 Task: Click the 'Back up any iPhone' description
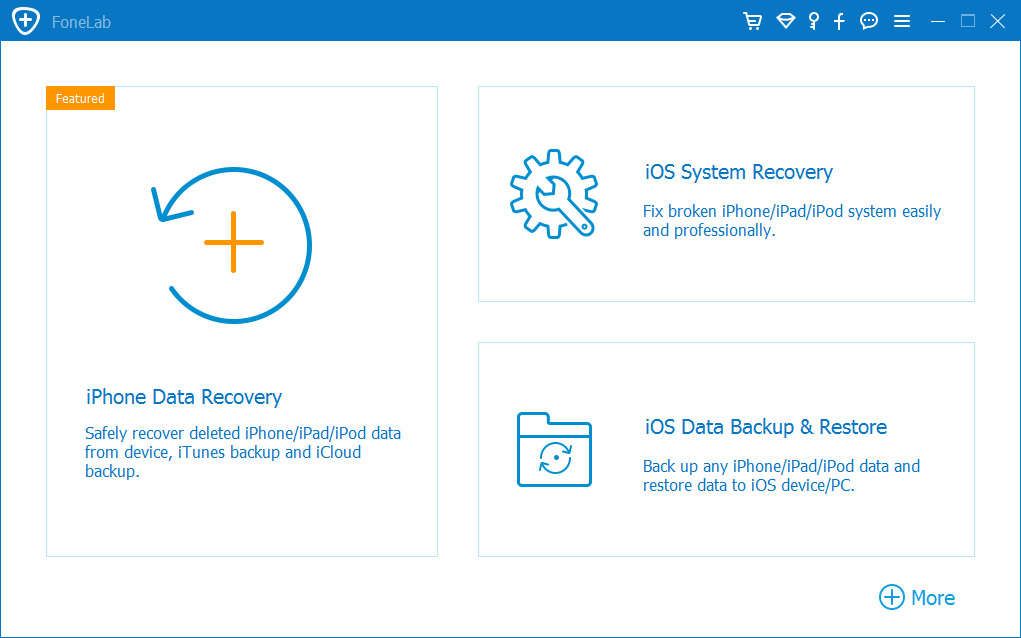[780, 475]
